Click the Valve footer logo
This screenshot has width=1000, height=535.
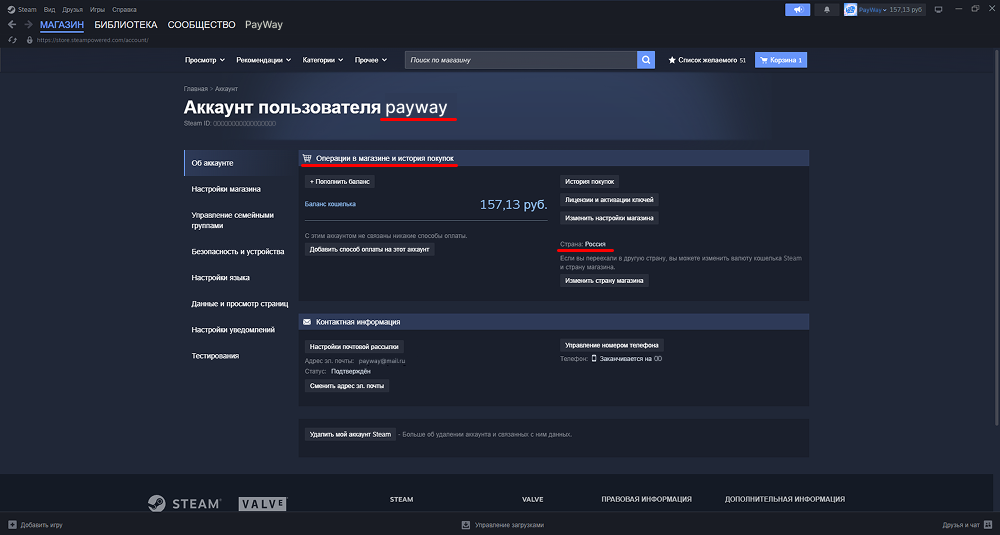click(x=263, y=504)
